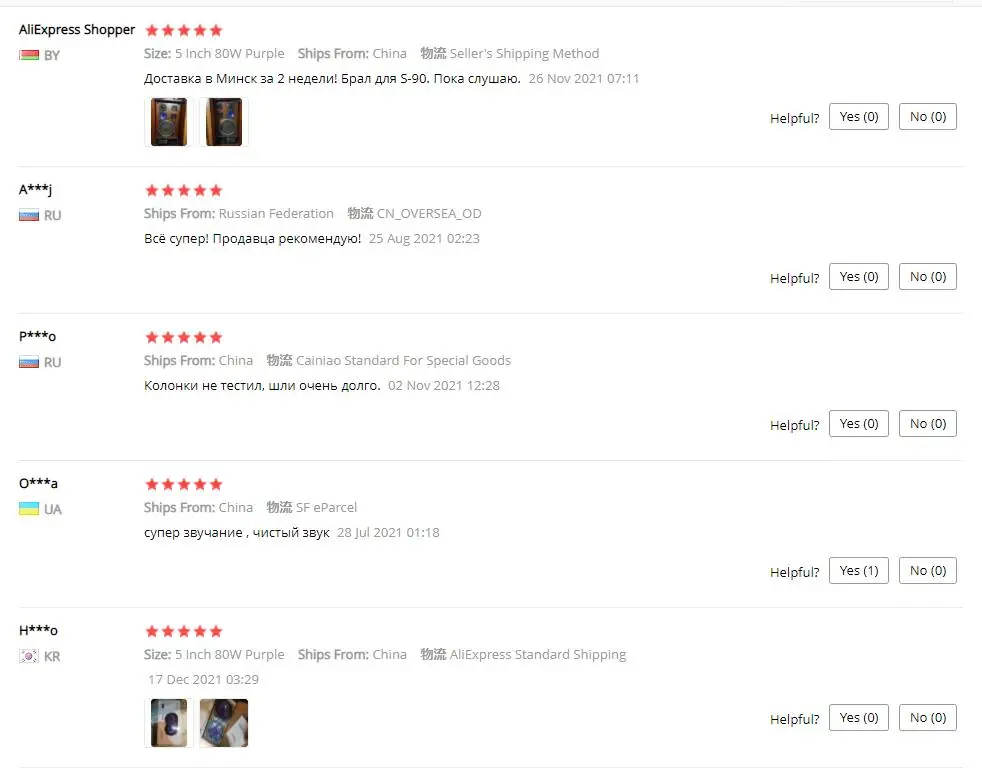Open second photo in H***o review

[x=224, y=723]
